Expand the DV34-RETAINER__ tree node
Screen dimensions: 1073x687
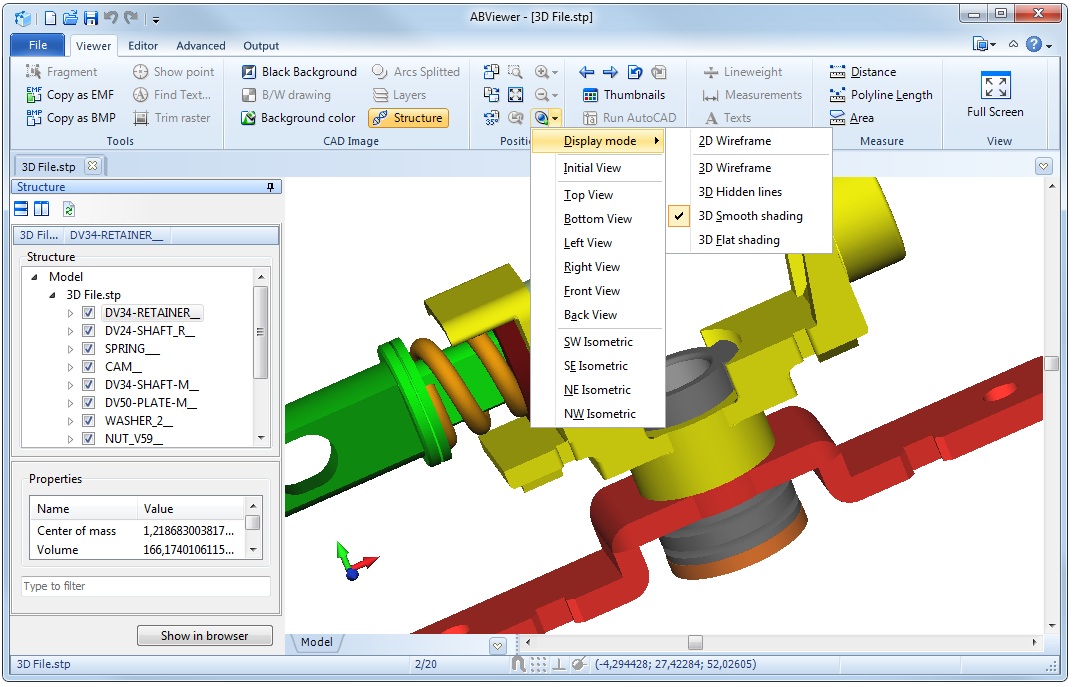point(72,312)
